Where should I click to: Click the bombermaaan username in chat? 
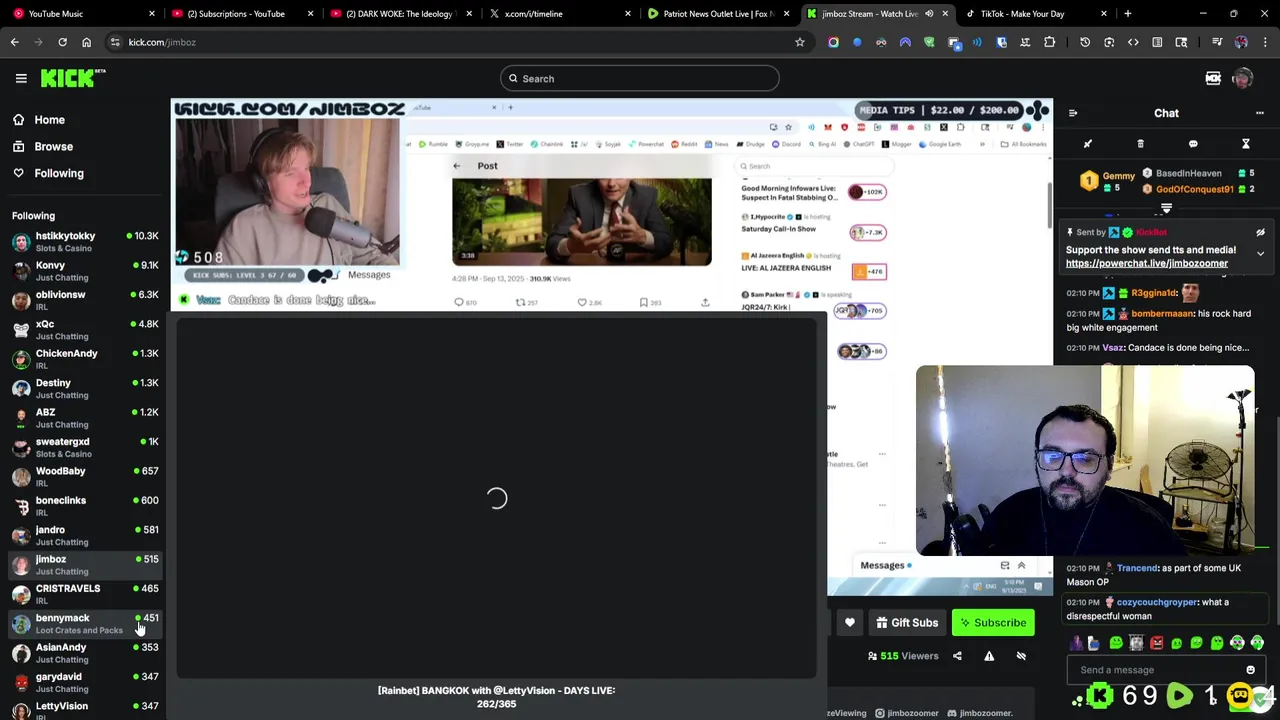(1162, 313)
